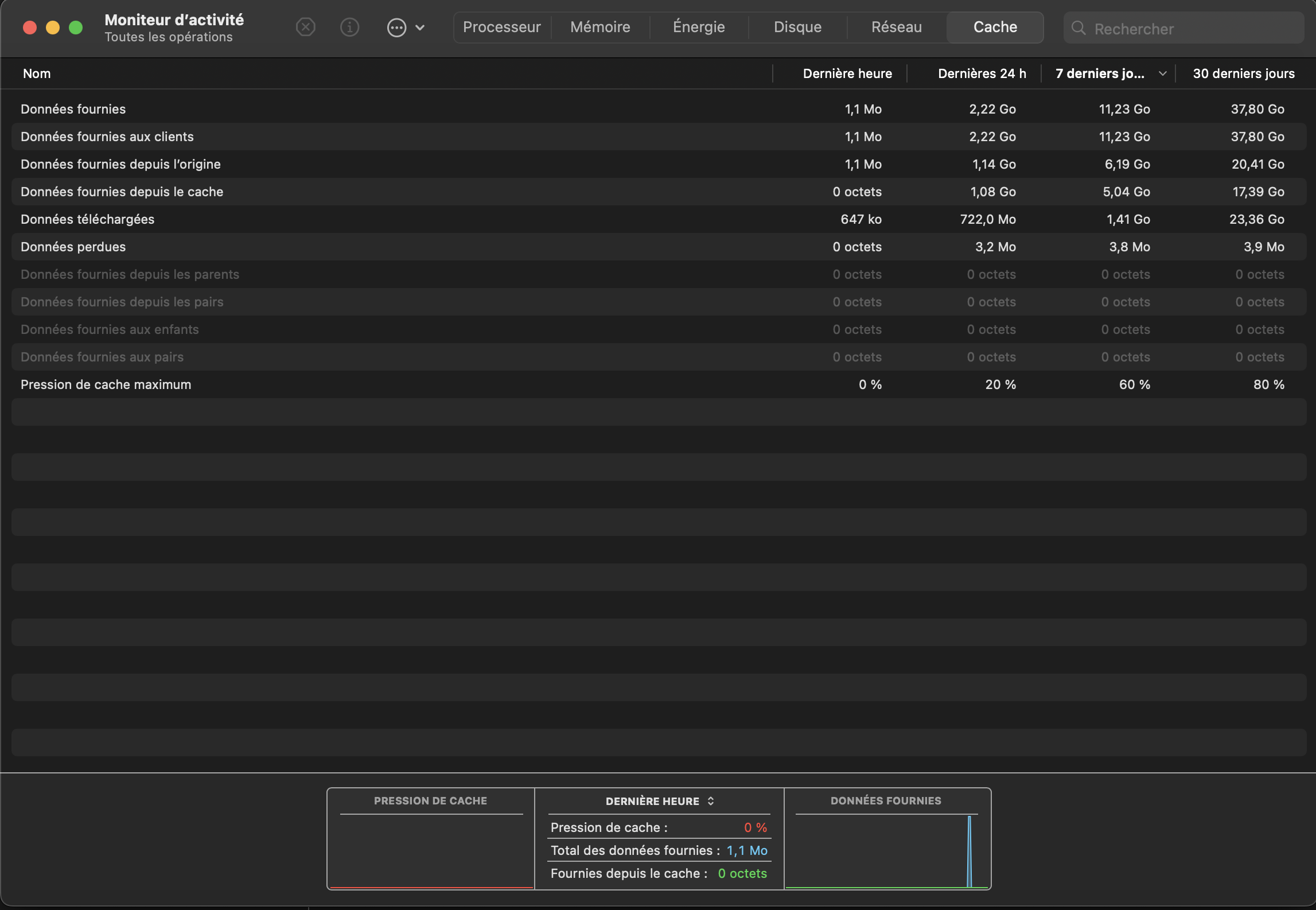
Task: Go to the Réseau tab
Action: click(896, 27)
